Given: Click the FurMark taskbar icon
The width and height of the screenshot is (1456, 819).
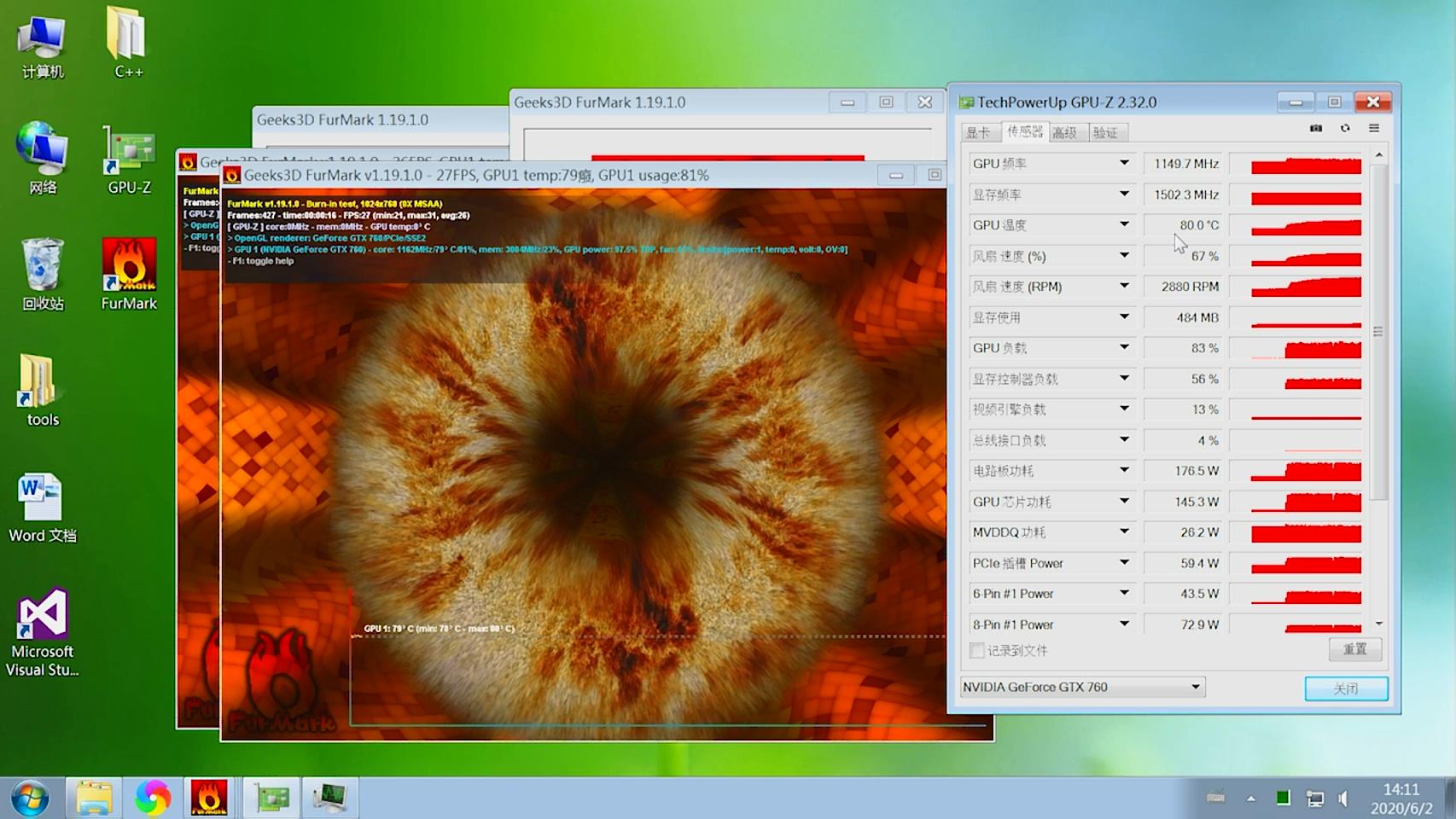Looking at the screenshot, I should [x=209, y=798].
